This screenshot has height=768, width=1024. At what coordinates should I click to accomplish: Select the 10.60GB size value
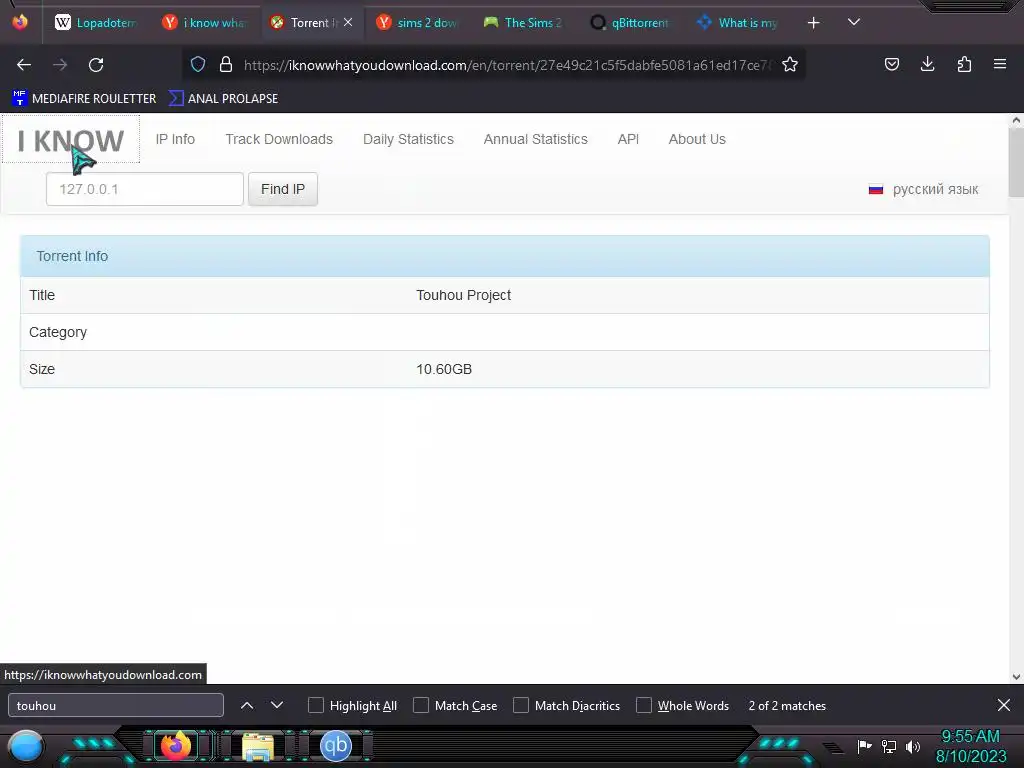[x=444, y=369]
